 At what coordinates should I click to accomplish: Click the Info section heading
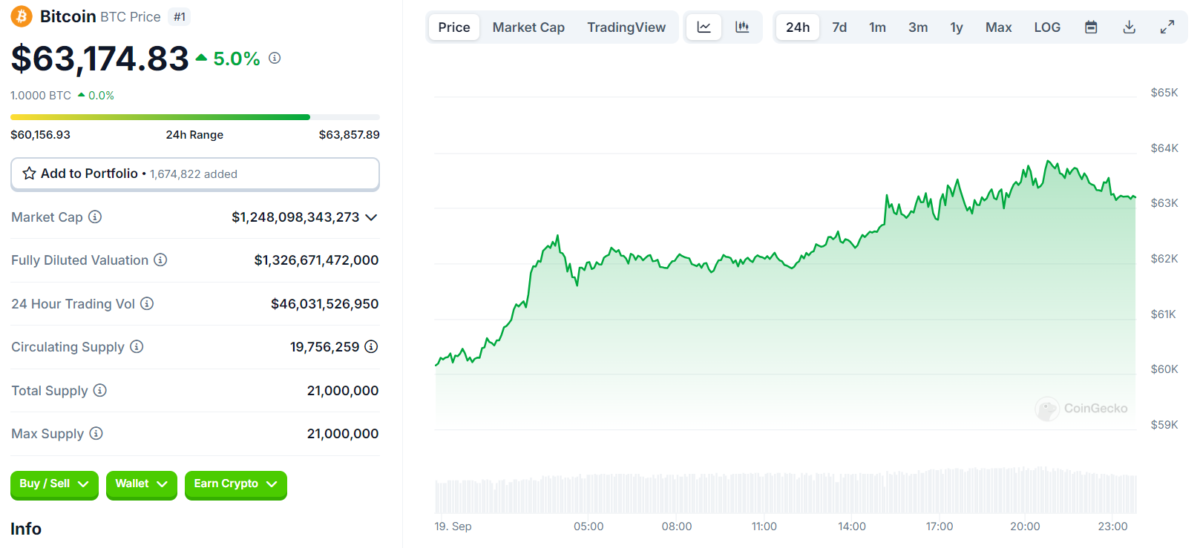[x=26, y=528]
